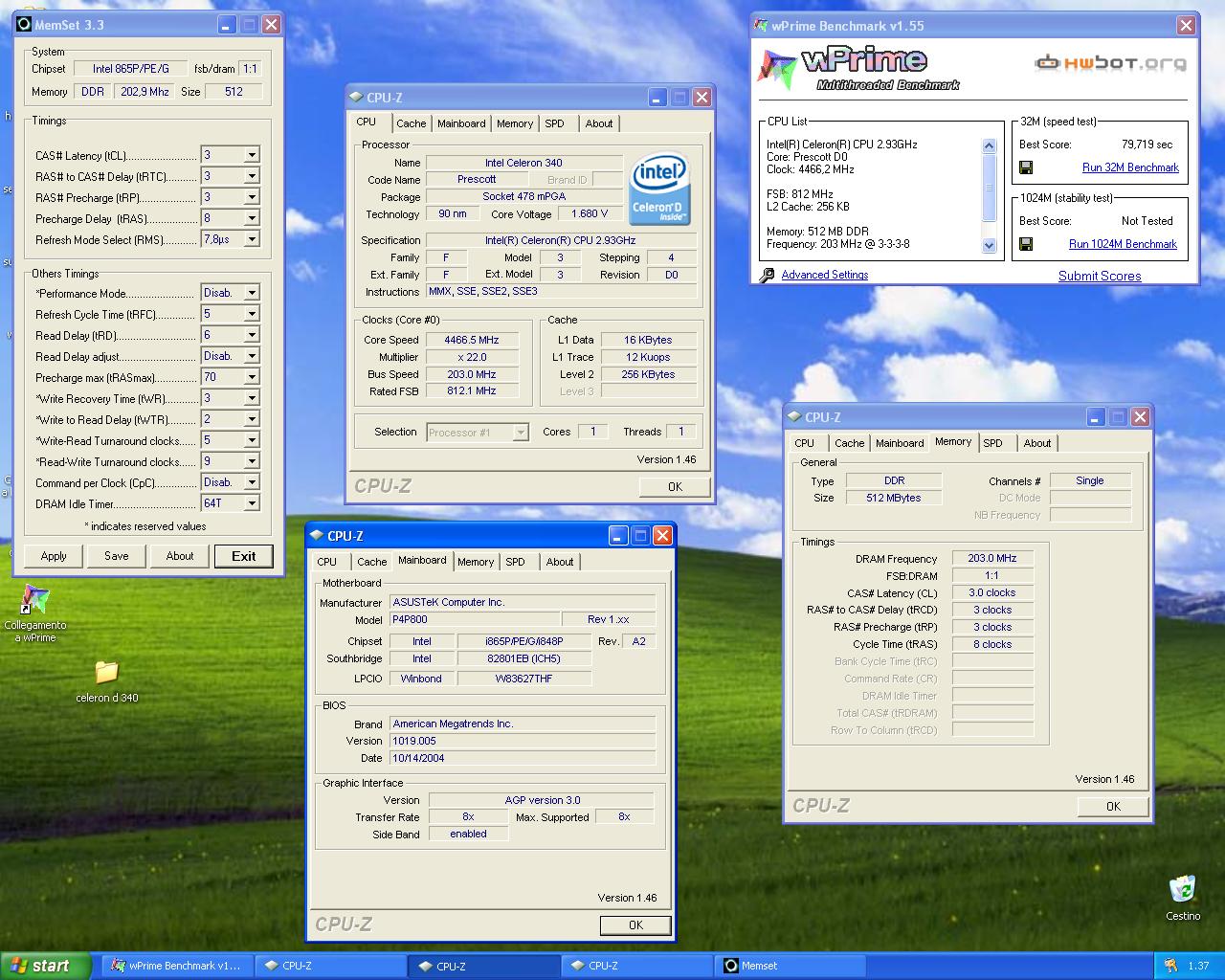Click OK in the CPU-Z Mainboard window
1225x980 pixels.
click(x=635, y=925)
